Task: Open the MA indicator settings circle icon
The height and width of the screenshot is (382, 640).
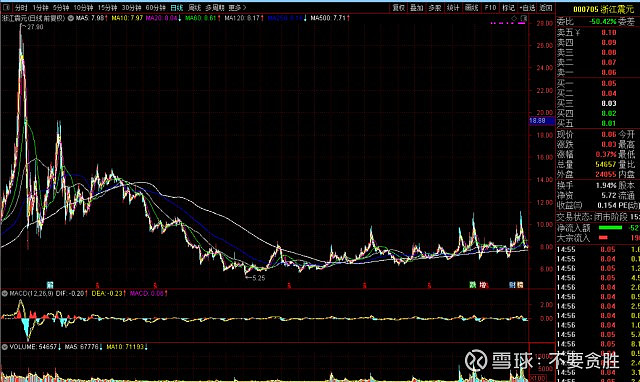Action: pyautogui.click(x=71, y=18)
